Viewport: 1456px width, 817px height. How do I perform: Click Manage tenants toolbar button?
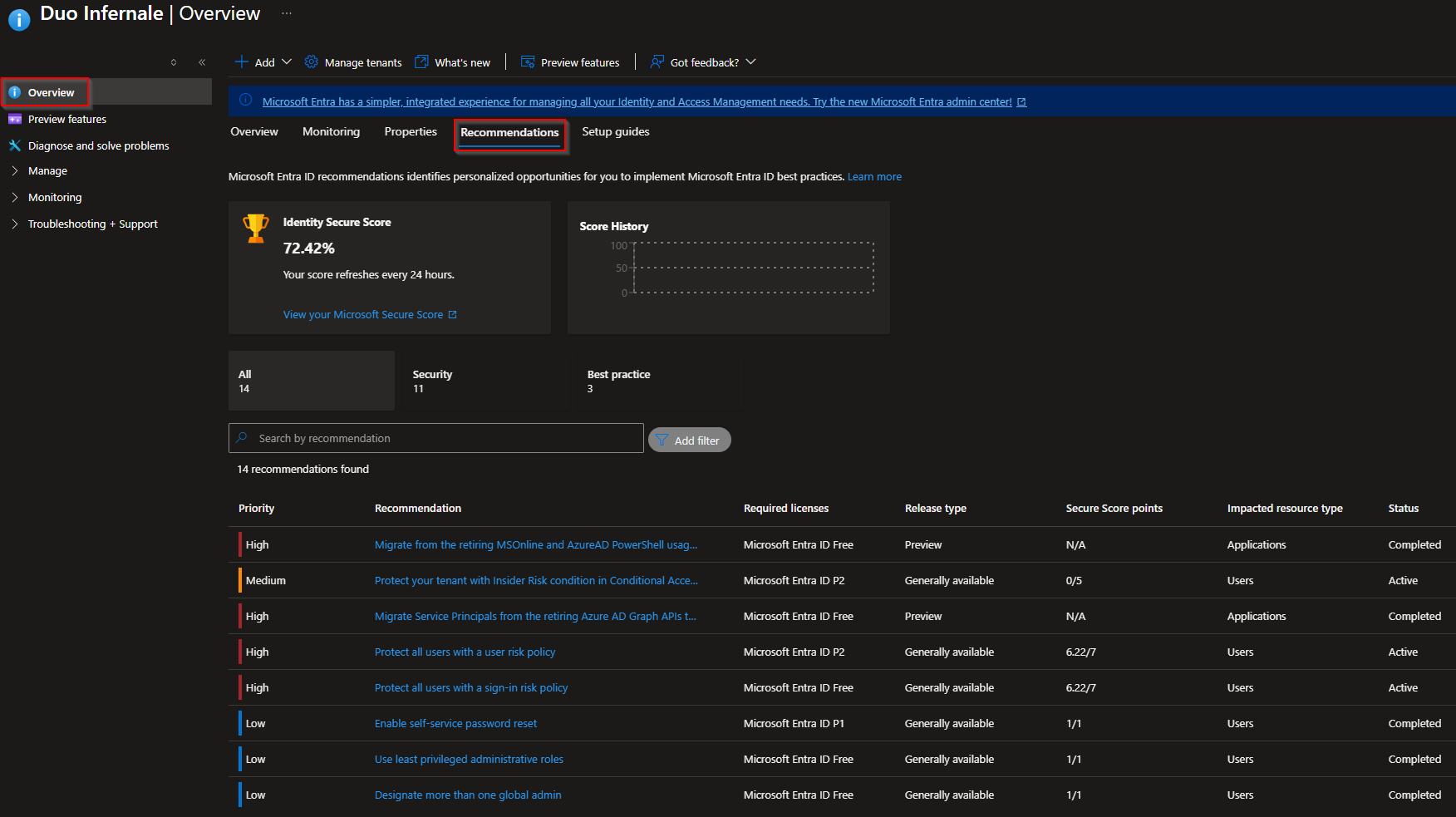point(353,62)
